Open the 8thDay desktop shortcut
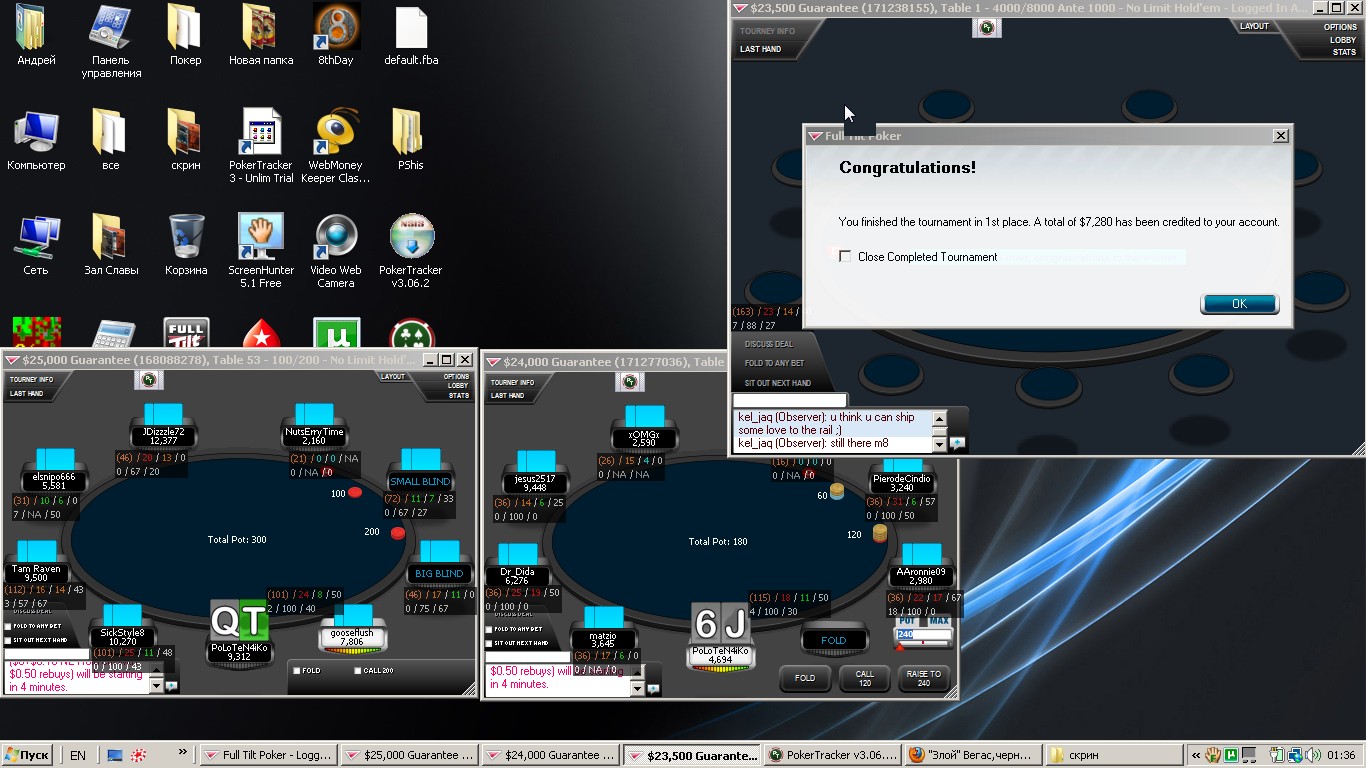 pos(336,29)
